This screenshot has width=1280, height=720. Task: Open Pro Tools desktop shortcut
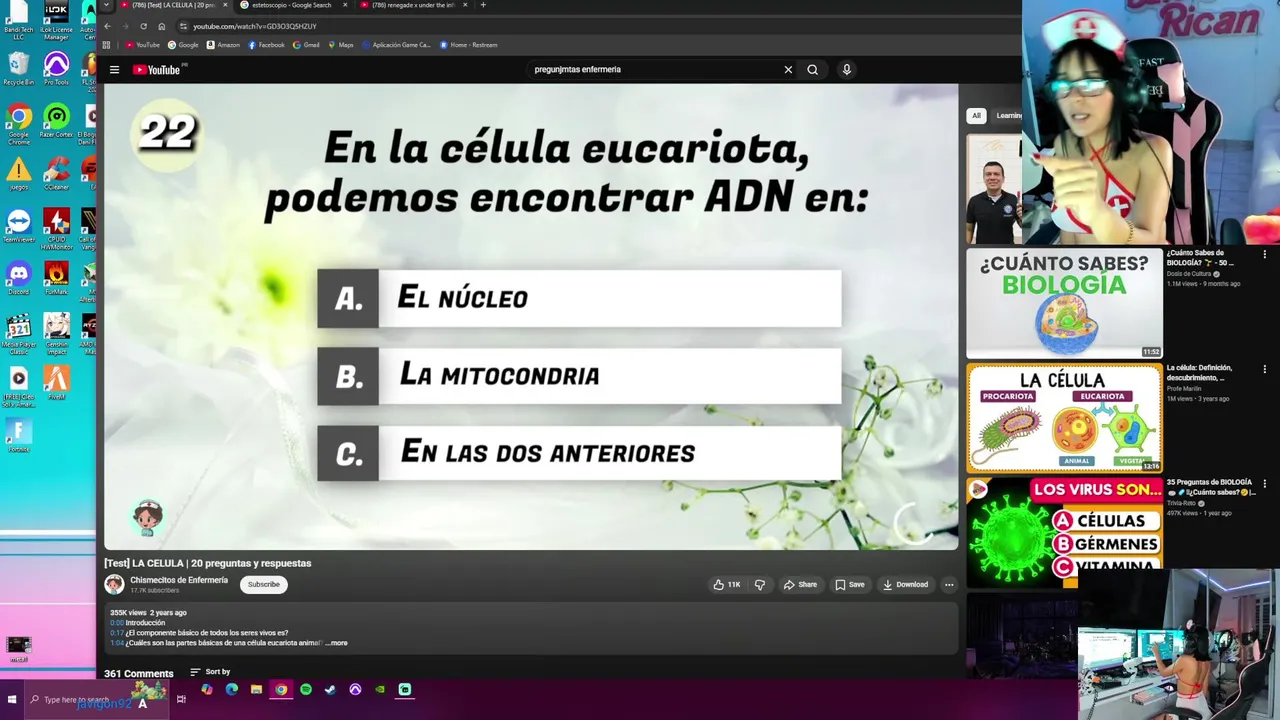tap(56, 70)
